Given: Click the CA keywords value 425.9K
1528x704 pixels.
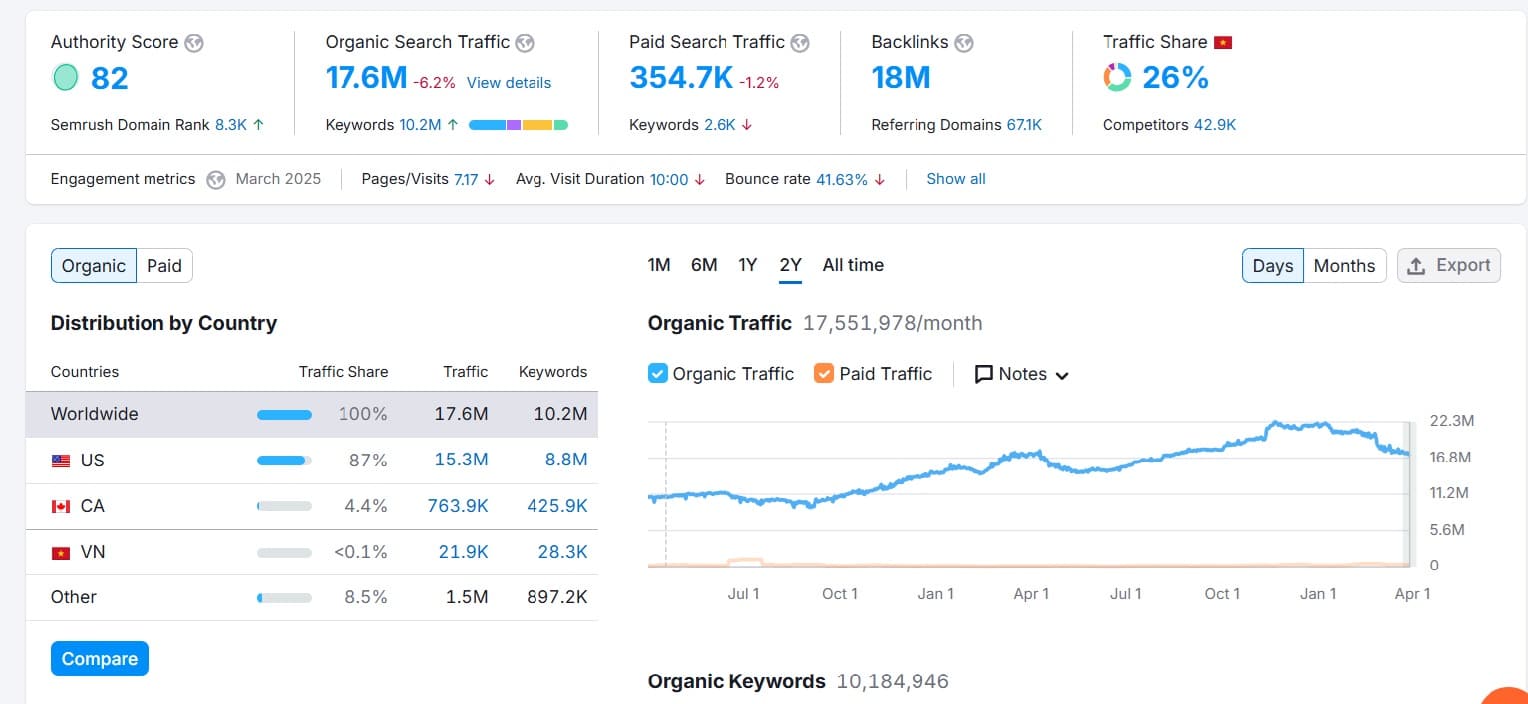Looking at the screenshot, I should tap(557, 506).
